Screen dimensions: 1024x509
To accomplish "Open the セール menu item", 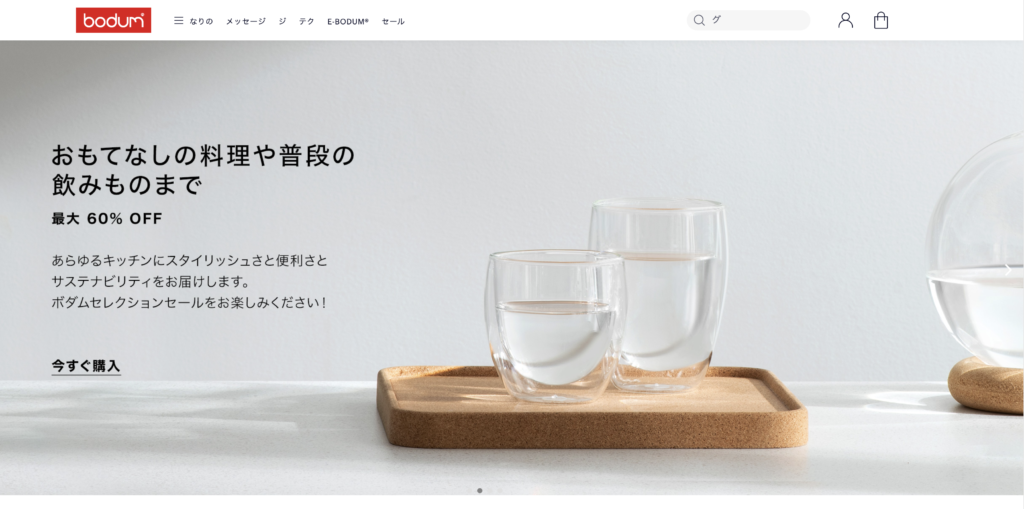I will tap(393, 22).
